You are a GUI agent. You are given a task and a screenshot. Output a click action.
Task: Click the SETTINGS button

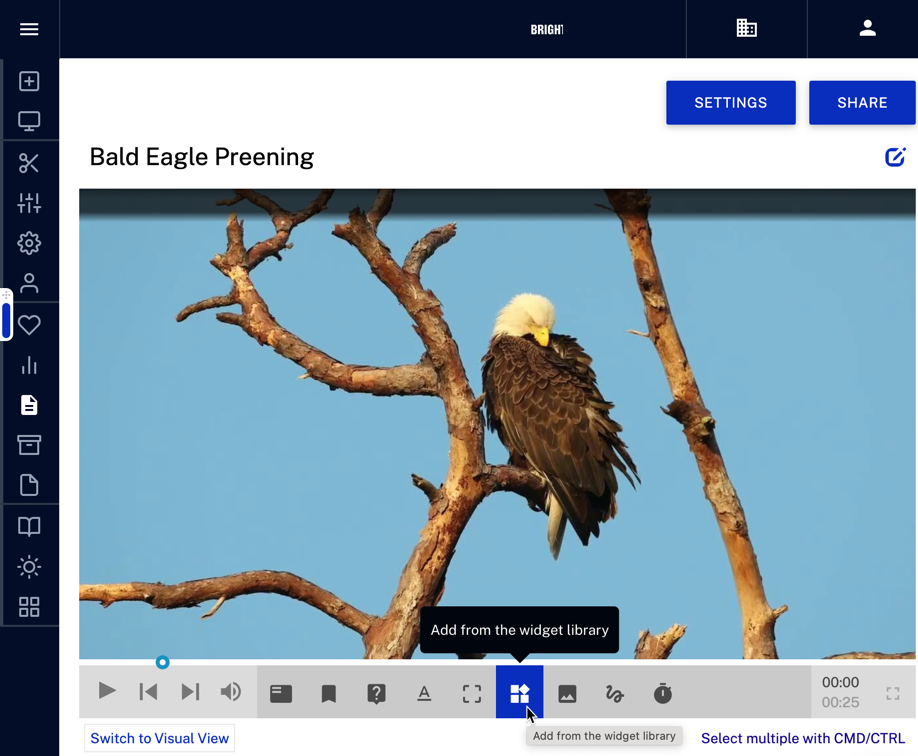coord(731,103)
